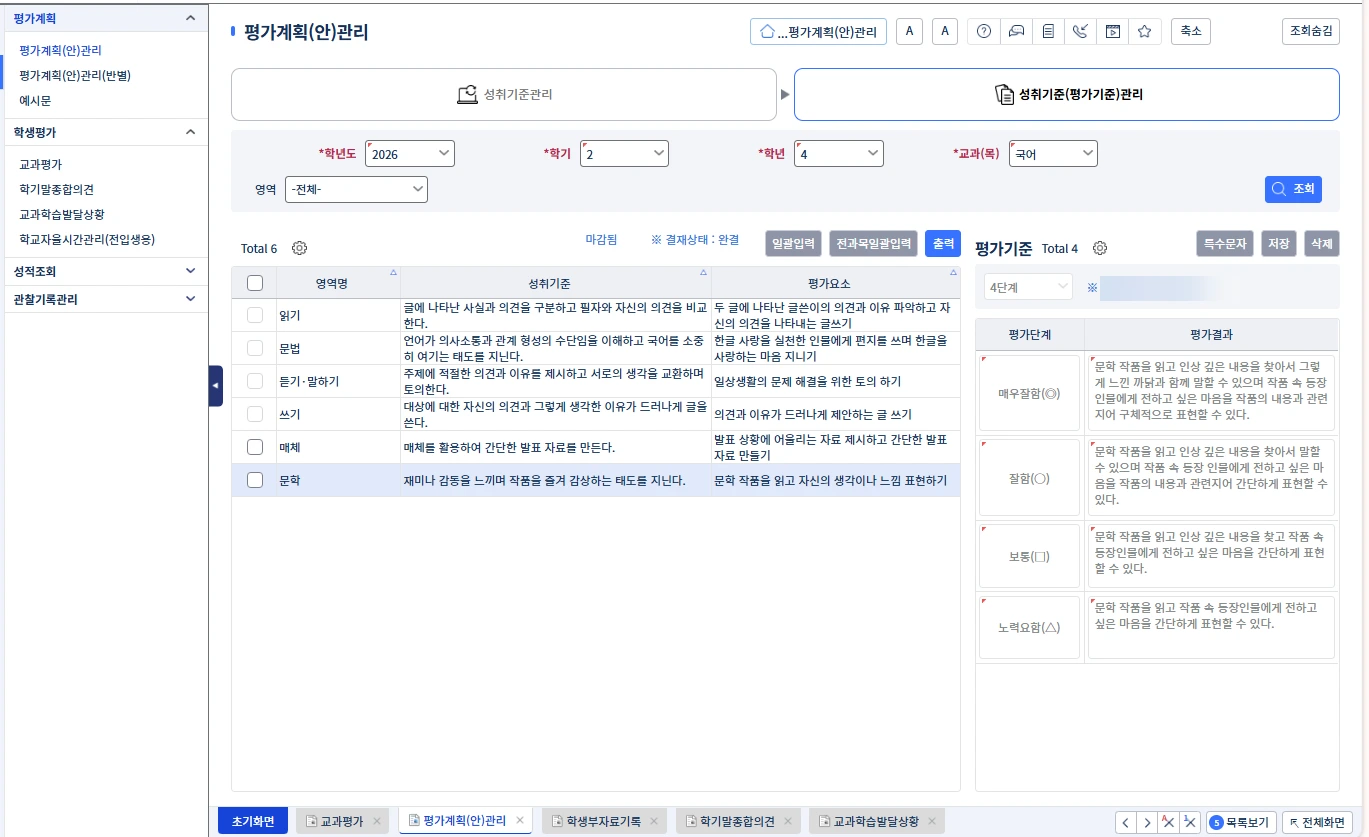The height and width of the screenshot is (837, 1369).
Task: Add page to favorites with star icon
Action: point(1144,31)
